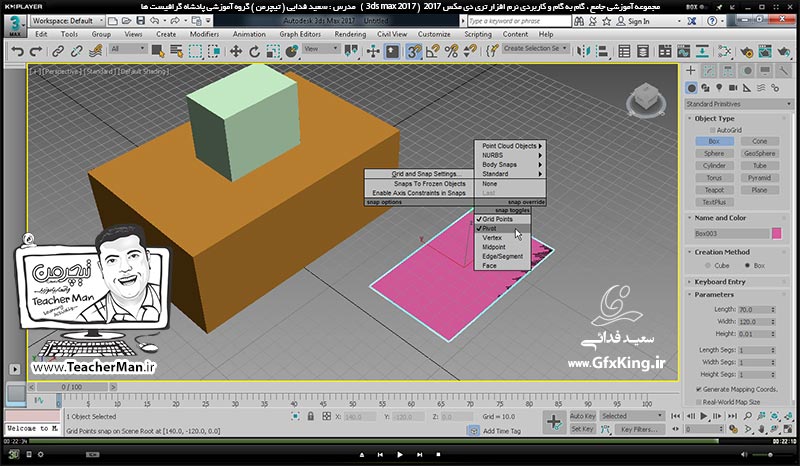Toggle the selection lock padlock icon
Viewport: 800px width, 466px height.
[x=310, y=416]
